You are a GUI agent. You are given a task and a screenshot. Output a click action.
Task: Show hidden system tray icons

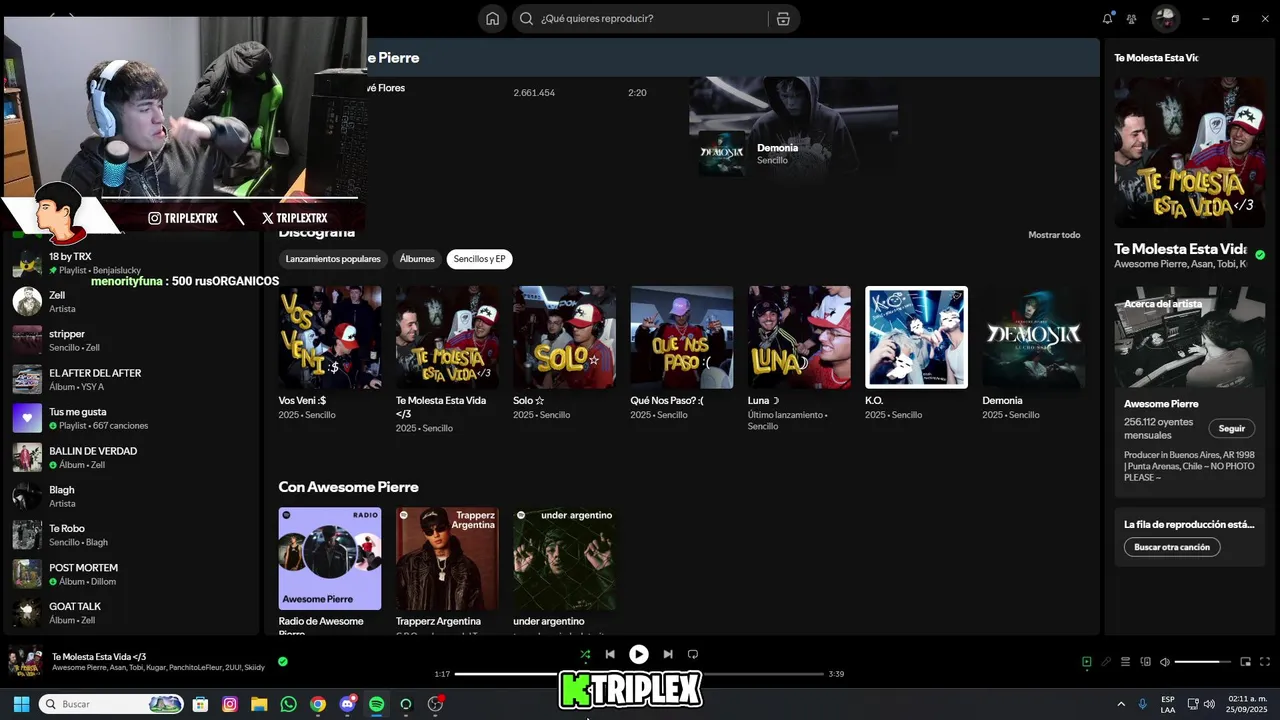1121,704
